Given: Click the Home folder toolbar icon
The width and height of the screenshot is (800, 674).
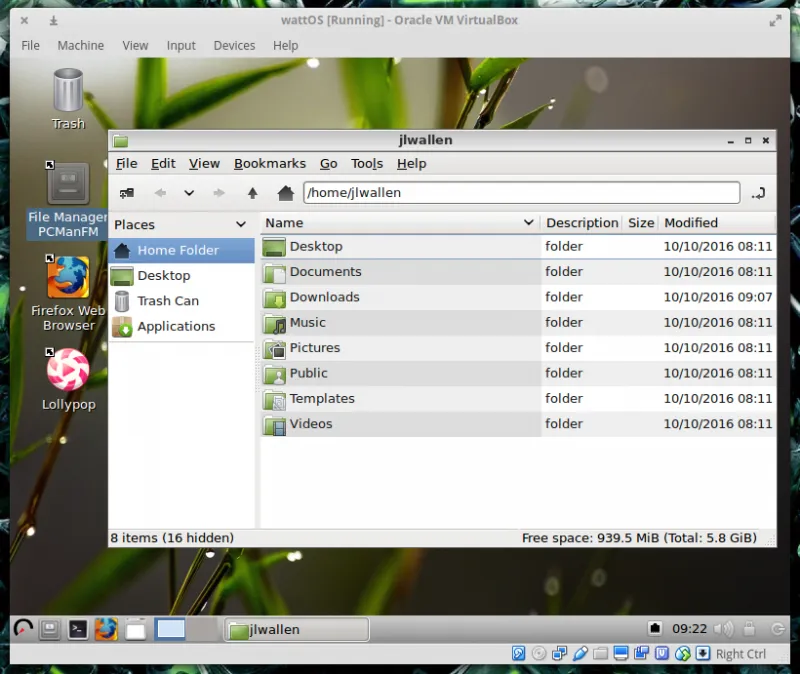Looking at the screenshot, I should pyautogui.click(x=285, y=193).
